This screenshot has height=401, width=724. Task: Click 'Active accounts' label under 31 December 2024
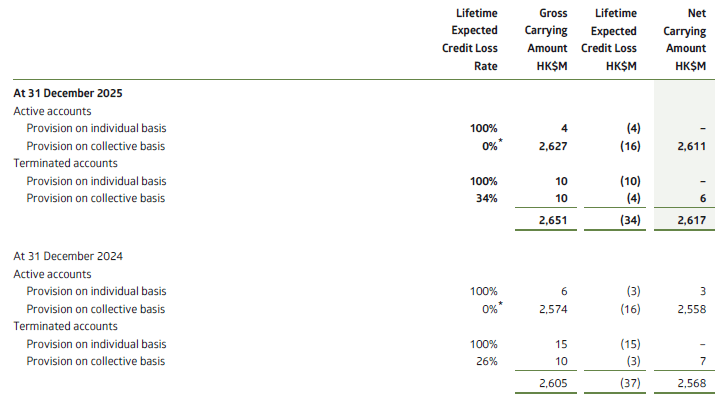53,273
